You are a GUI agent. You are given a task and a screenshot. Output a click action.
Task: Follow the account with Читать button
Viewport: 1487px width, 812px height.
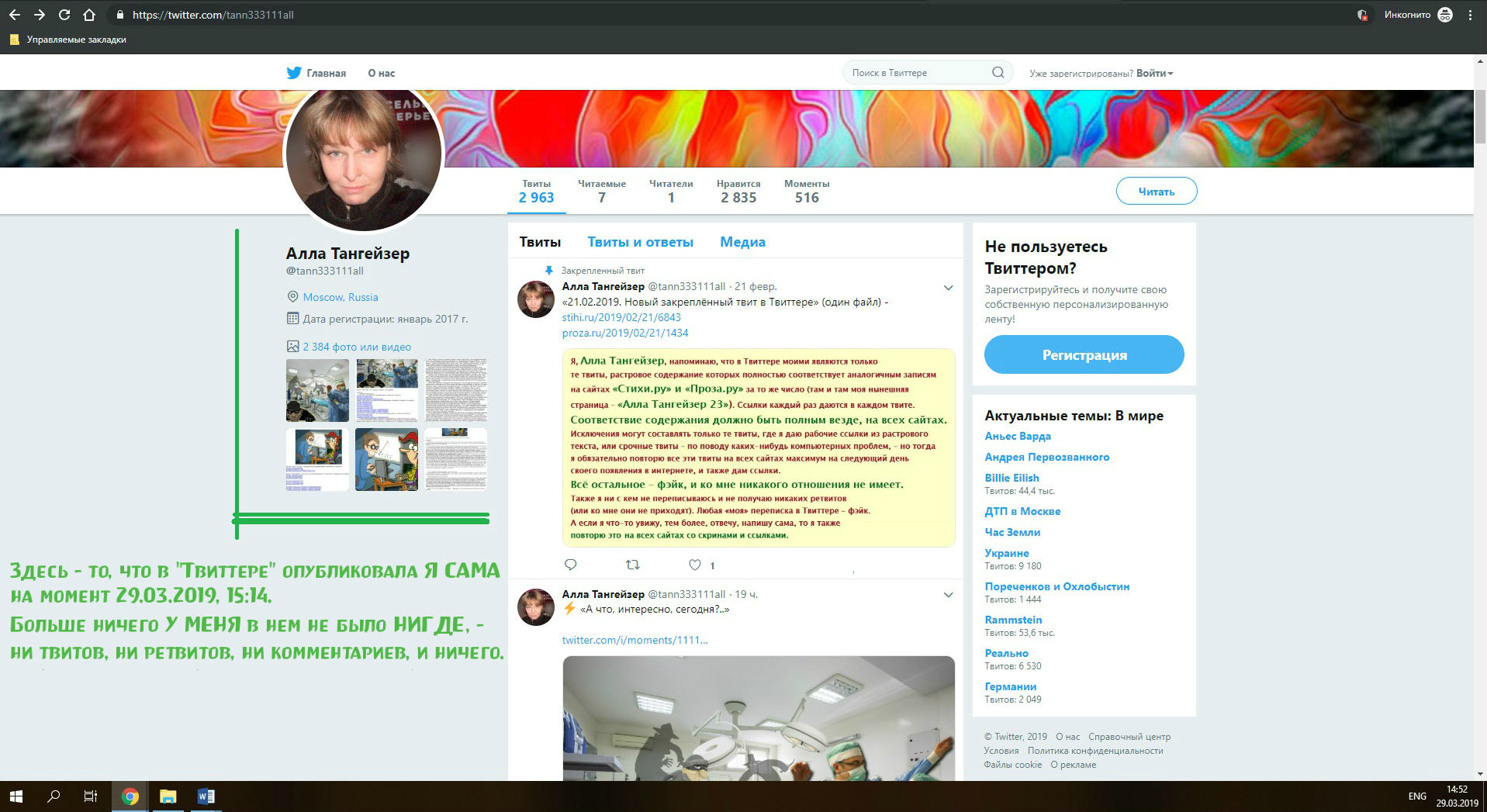click(1156, 191)
